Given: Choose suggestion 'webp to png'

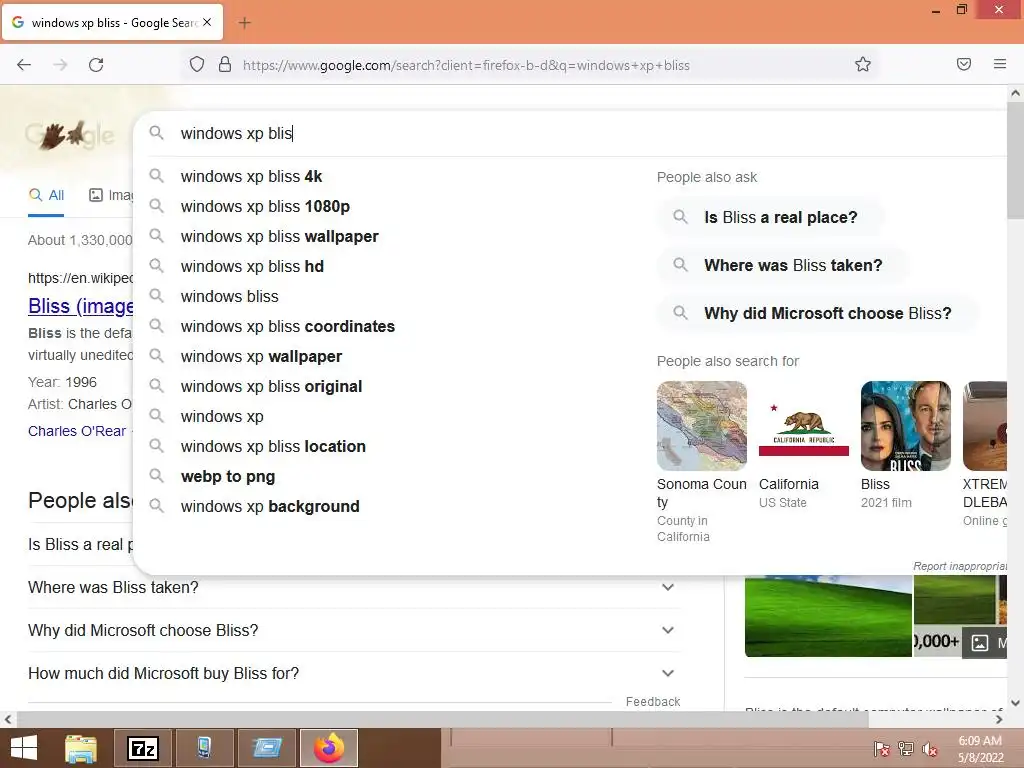Looking at the screenshot, I should (x=228, y=477).
